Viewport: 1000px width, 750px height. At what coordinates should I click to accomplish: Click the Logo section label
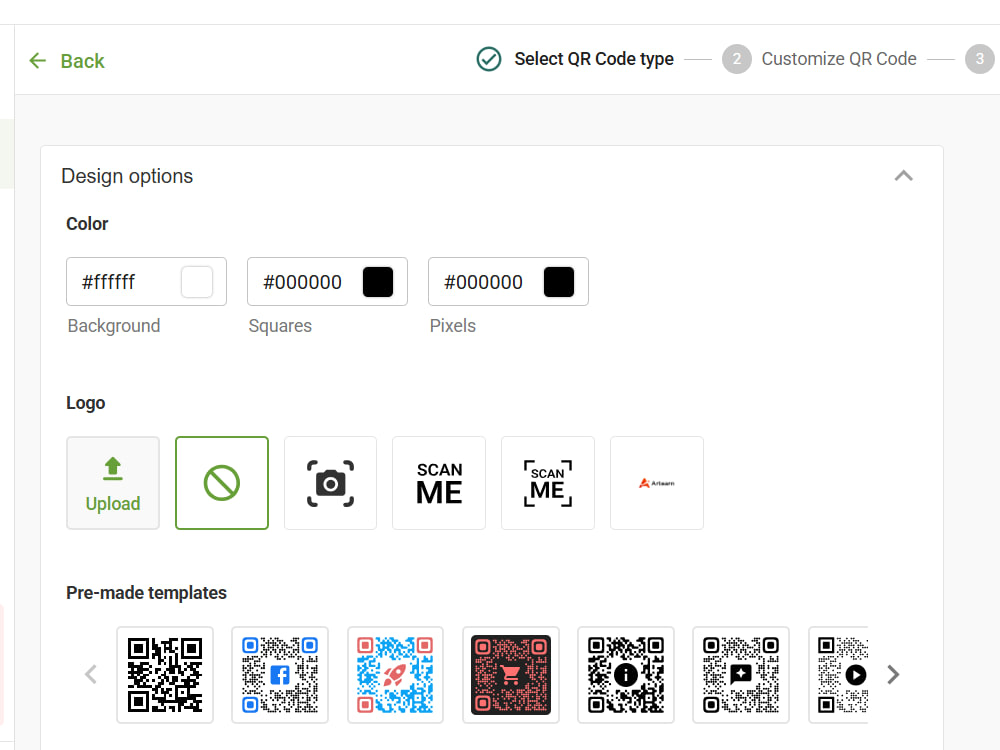click(85, 403)
